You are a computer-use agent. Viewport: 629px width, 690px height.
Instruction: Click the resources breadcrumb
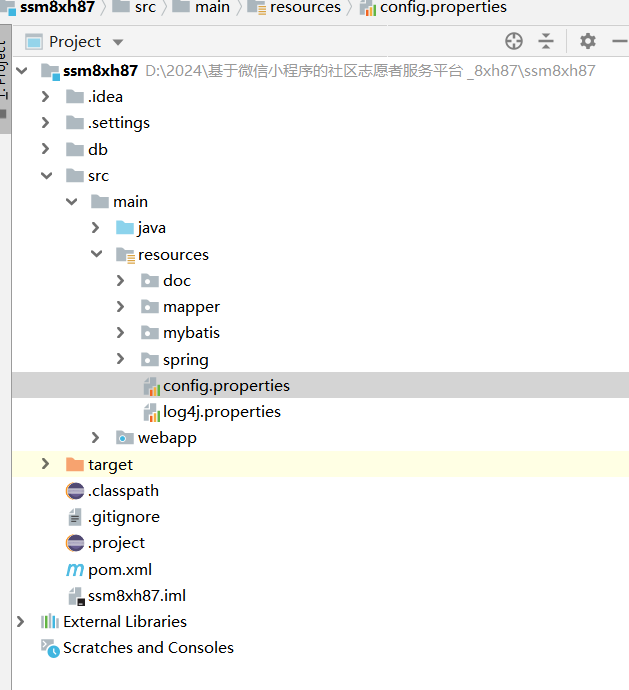305,7
